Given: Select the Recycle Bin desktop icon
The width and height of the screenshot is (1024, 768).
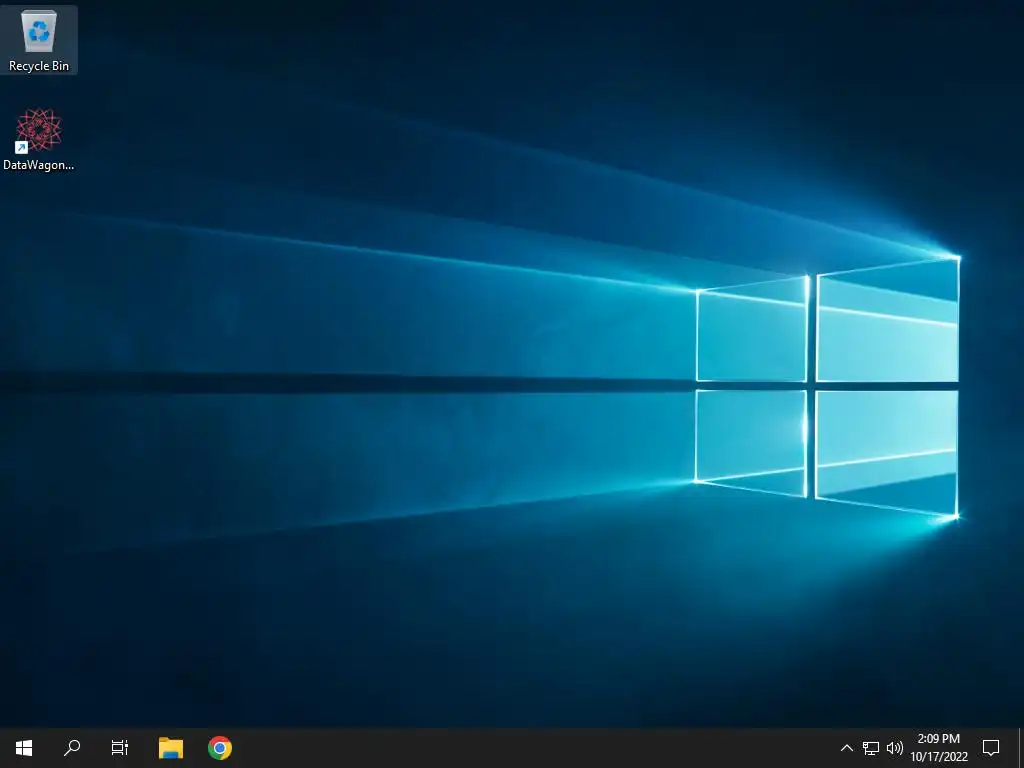Looking at the screenshot, I should click(39, 40).
